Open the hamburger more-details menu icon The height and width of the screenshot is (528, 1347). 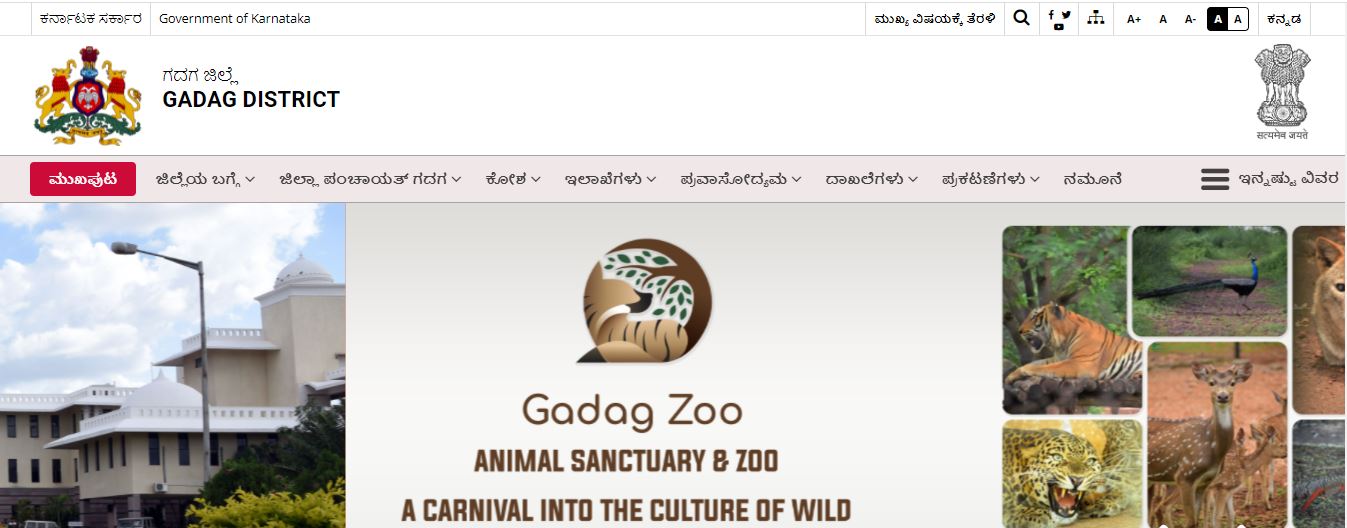pos(1215,179)
